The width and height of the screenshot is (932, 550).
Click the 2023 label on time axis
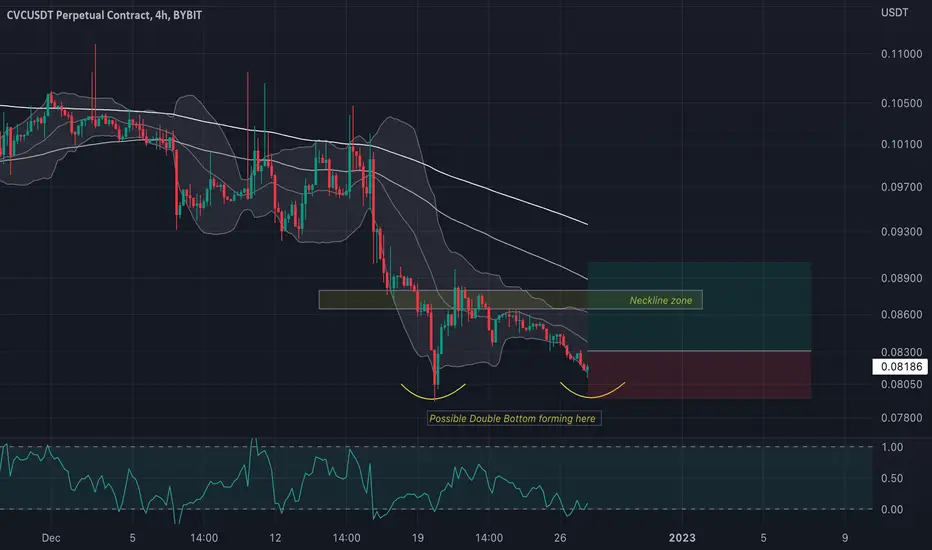coord(682,538)
